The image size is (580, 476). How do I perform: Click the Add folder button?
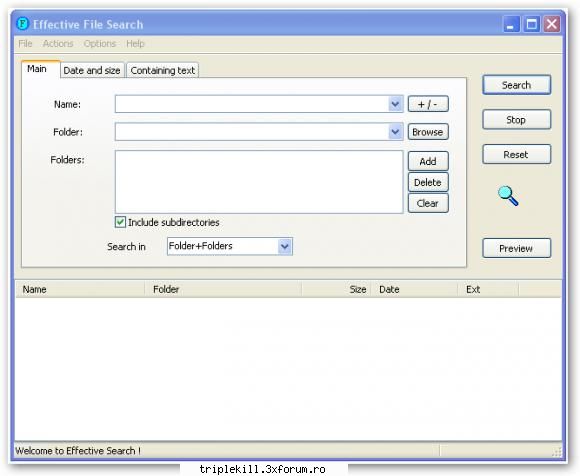tap(428, 161)
